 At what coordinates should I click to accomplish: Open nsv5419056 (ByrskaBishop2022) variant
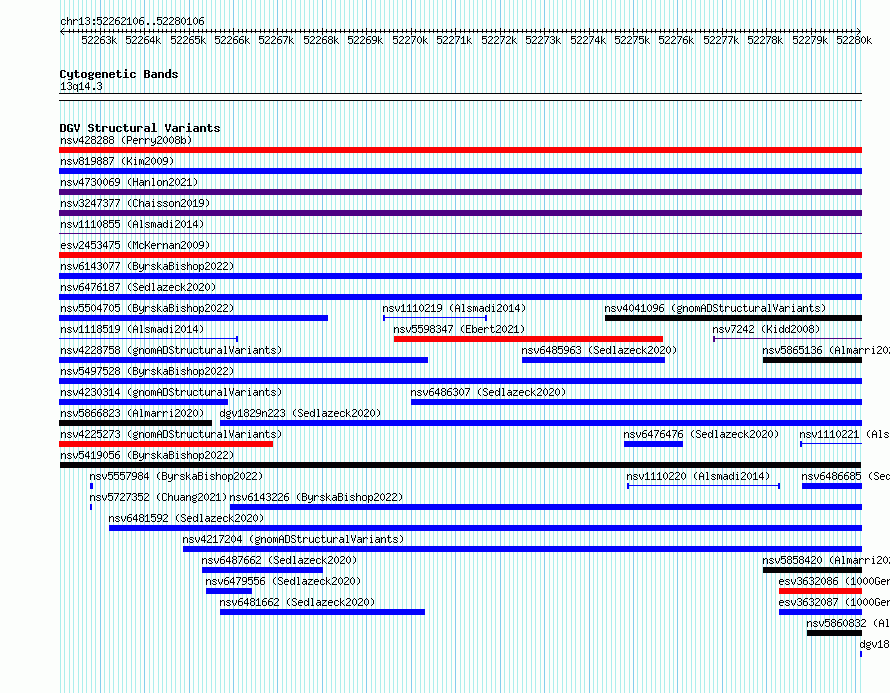(147, 455)
